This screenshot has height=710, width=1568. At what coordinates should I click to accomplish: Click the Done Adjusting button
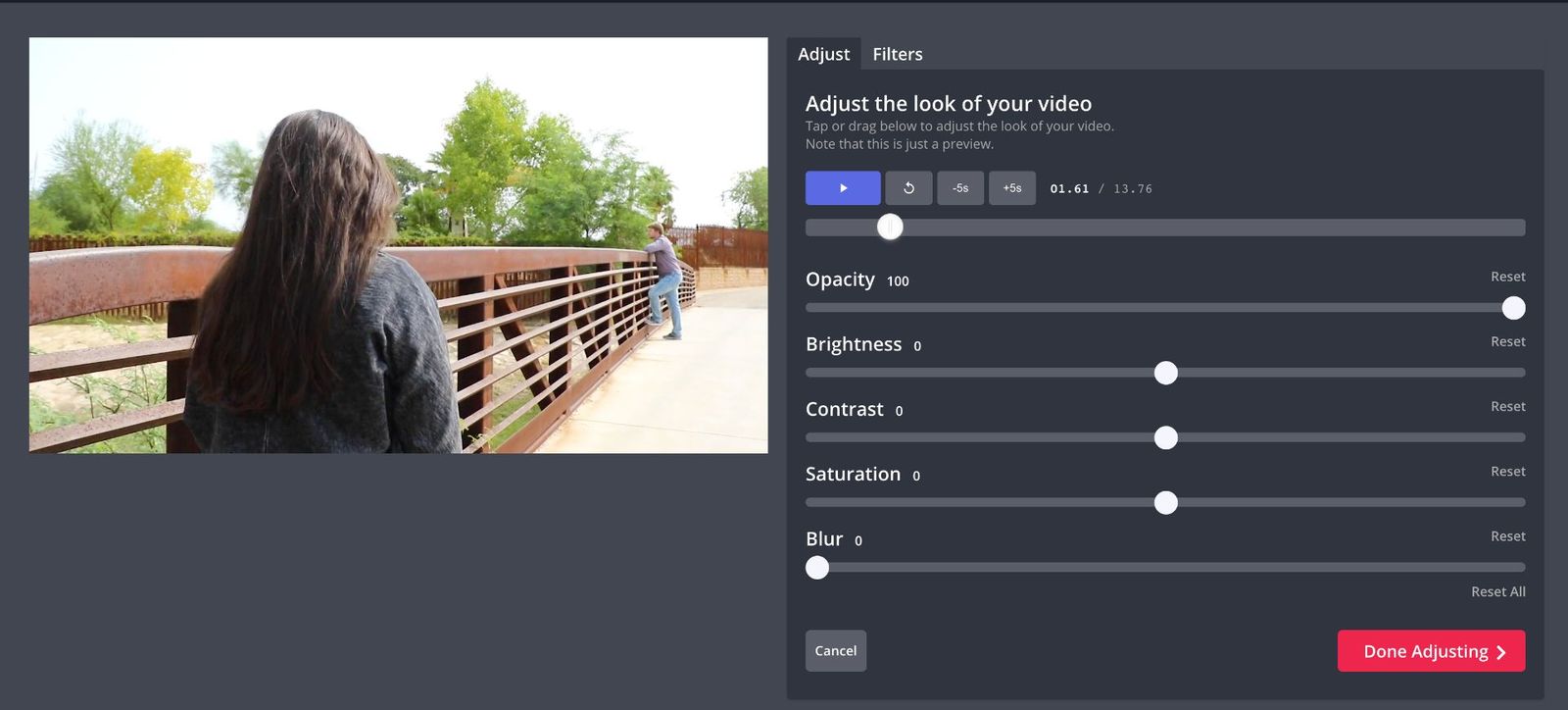pyautogui.click(x=1431, y=651)
